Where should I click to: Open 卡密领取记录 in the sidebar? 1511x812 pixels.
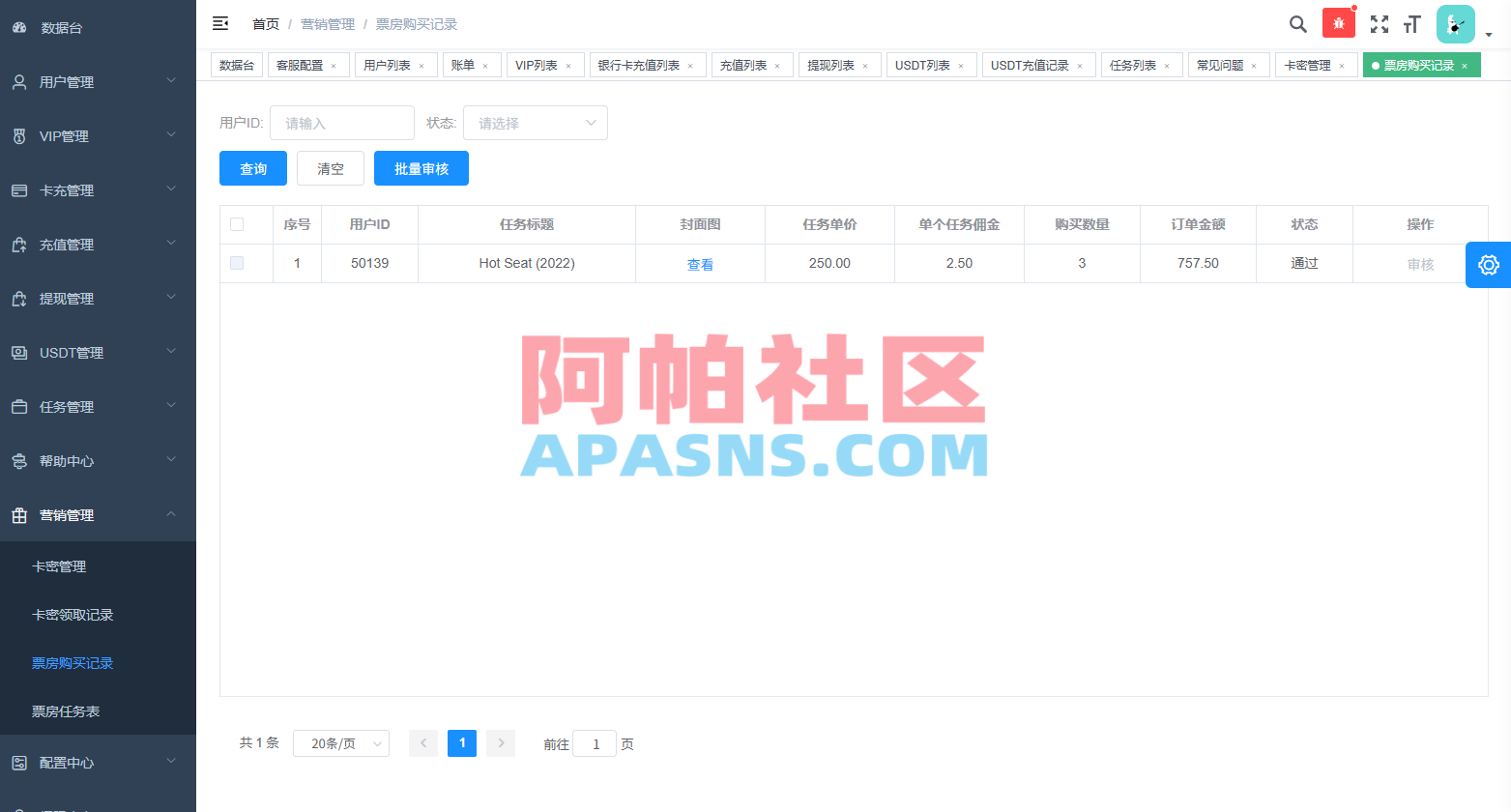coord(73,615)
